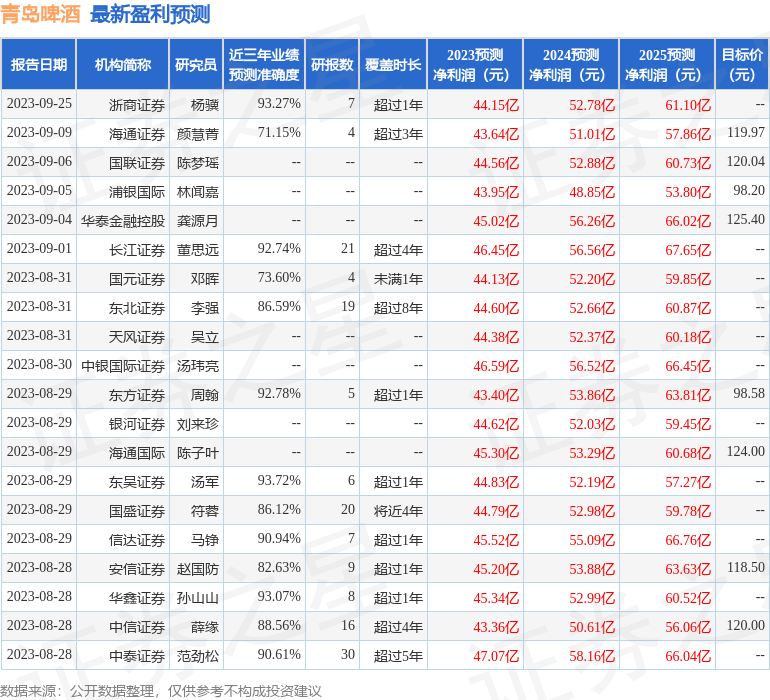Click the 2023 profit value 46.59亿

coord(496,366)
